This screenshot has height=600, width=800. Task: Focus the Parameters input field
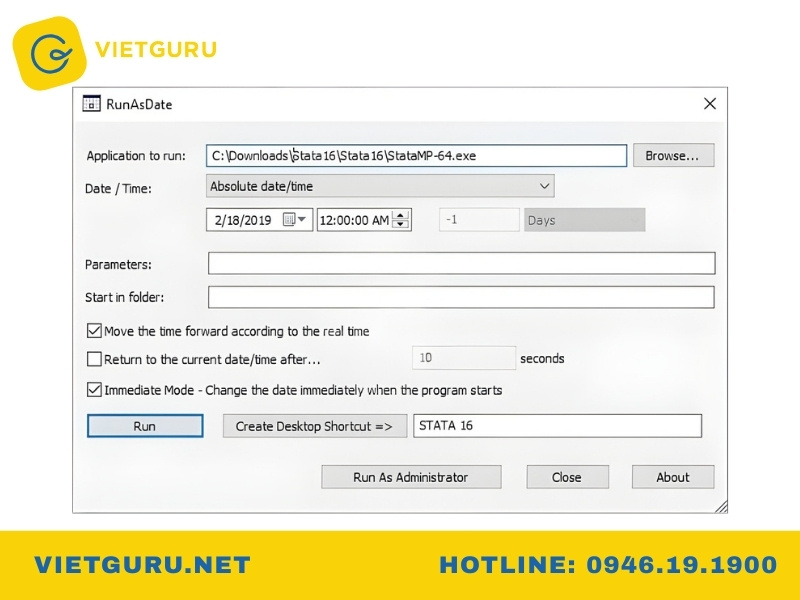[x=461, y=263]
